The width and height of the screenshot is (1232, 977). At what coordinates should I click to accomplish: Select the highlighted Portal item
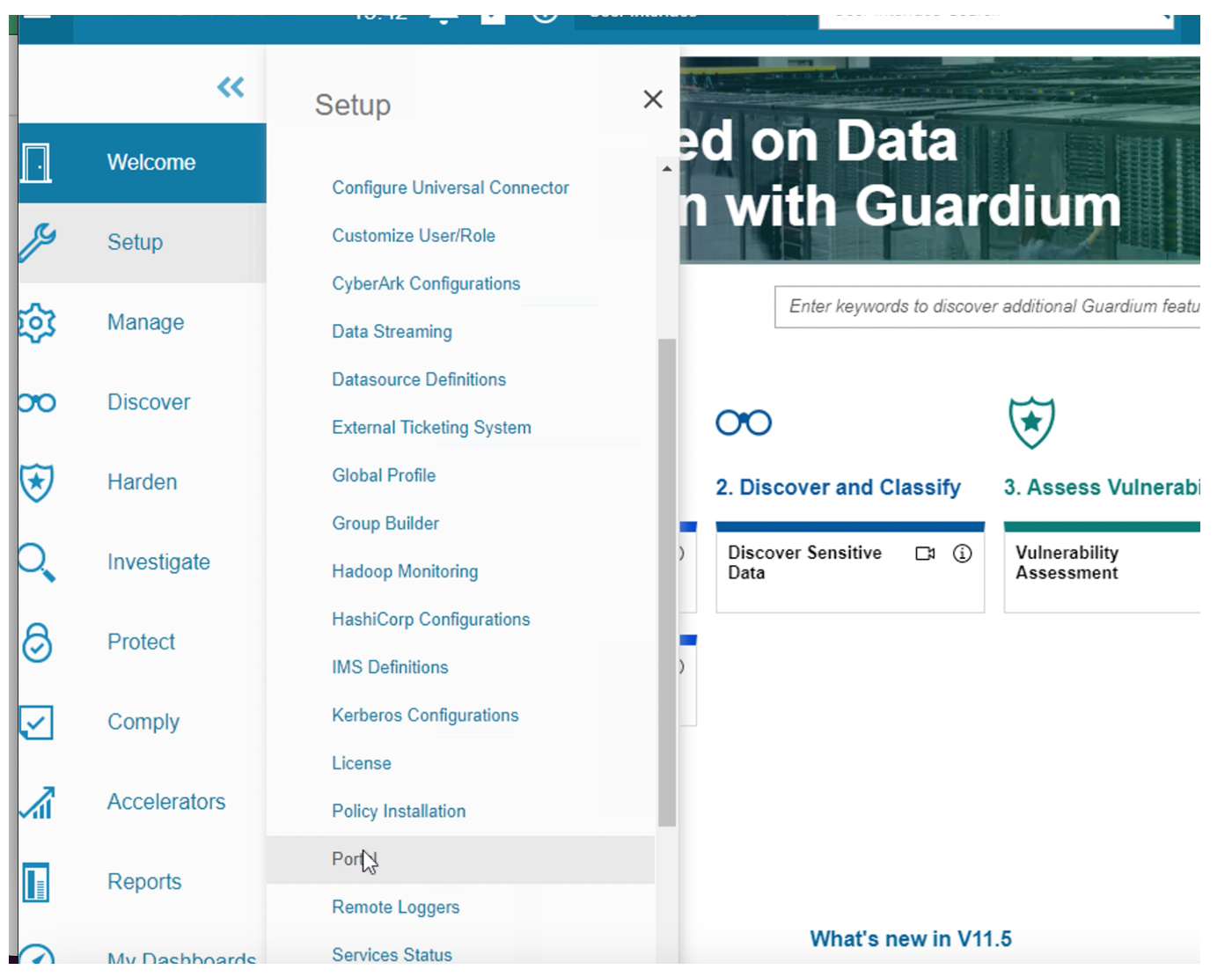pyautogui.click(x=460, y=860)
